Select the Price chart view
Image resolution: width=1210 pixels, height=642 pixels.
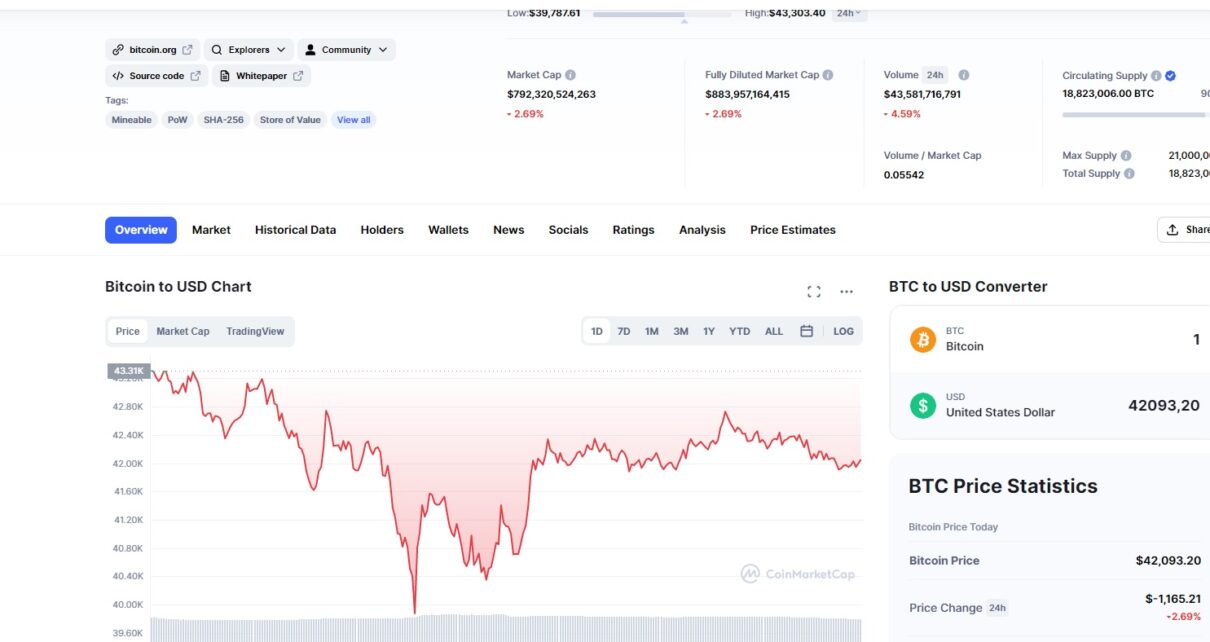tap(128, 332)
